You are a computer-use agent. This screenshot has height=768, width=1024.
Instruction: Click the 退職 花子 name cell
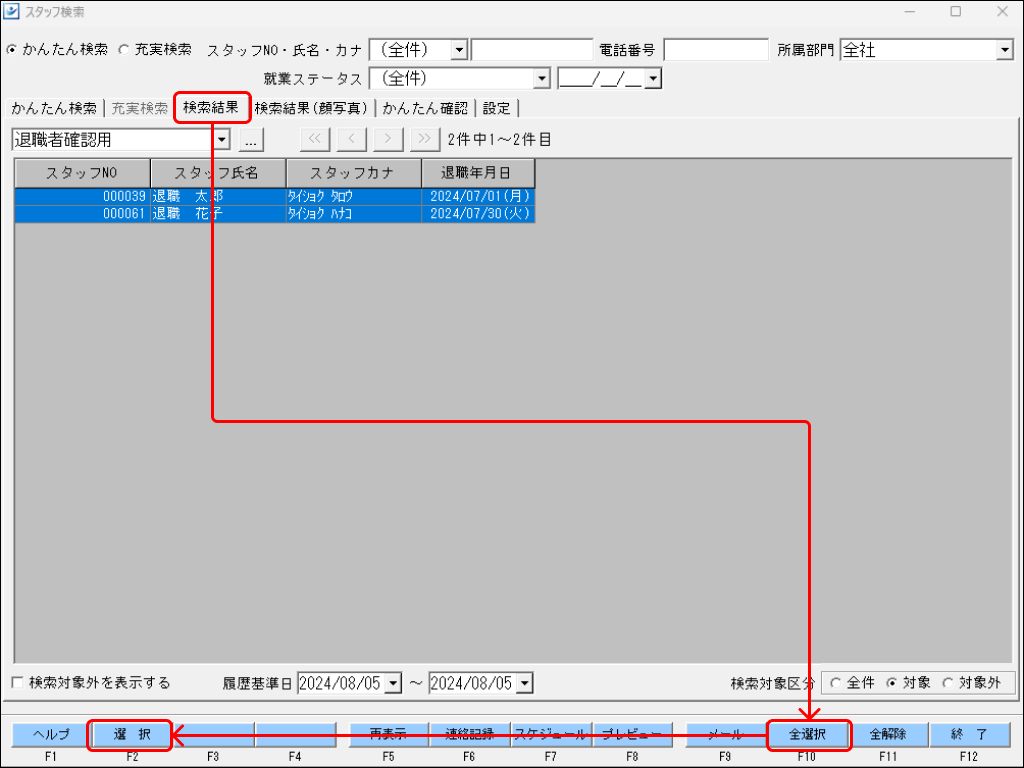coord(218,214)
